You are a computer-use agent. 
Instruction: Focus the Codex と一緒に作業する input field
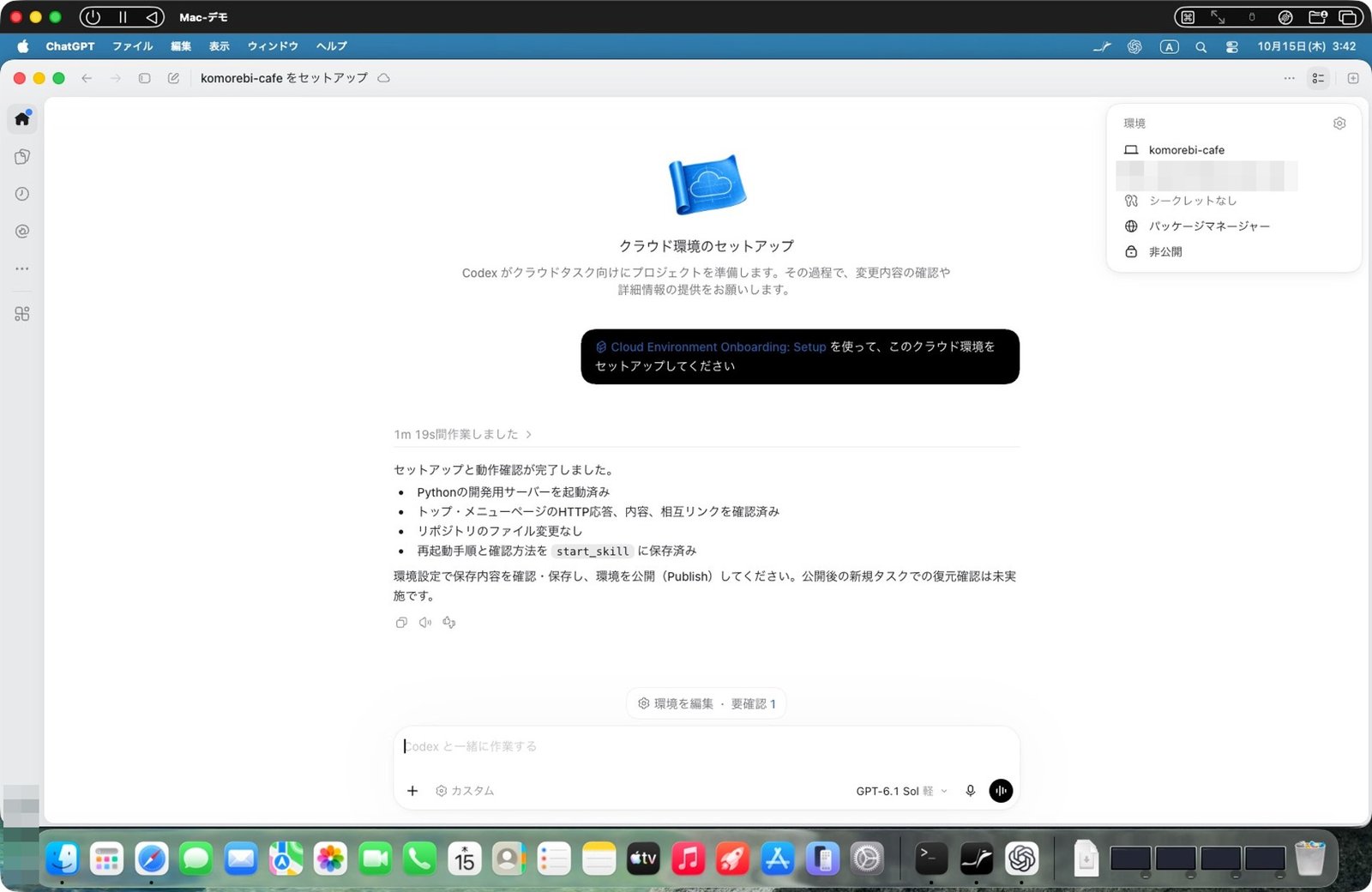tap(707, 746)
